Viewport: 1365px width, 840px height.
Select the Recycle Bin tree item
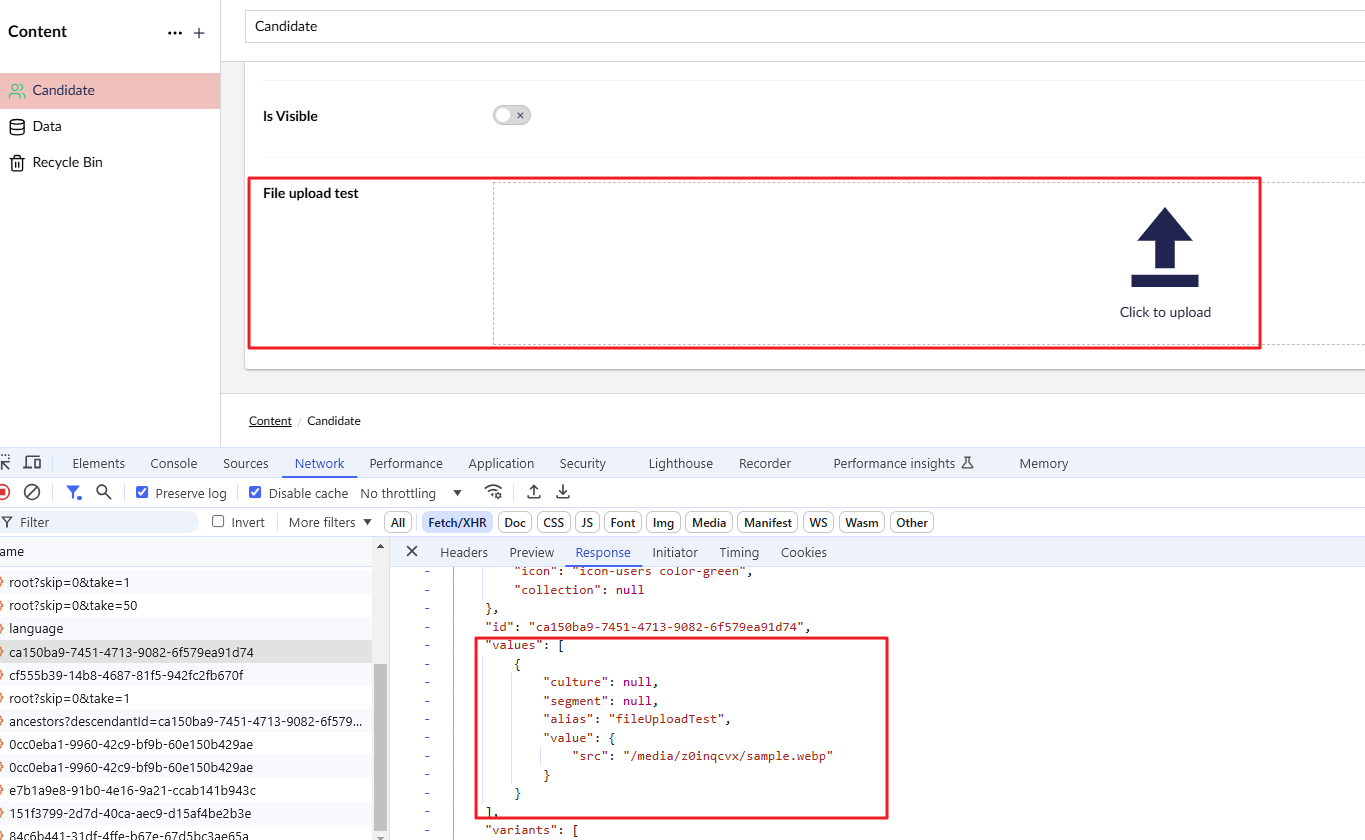click(x=67, y=162)
